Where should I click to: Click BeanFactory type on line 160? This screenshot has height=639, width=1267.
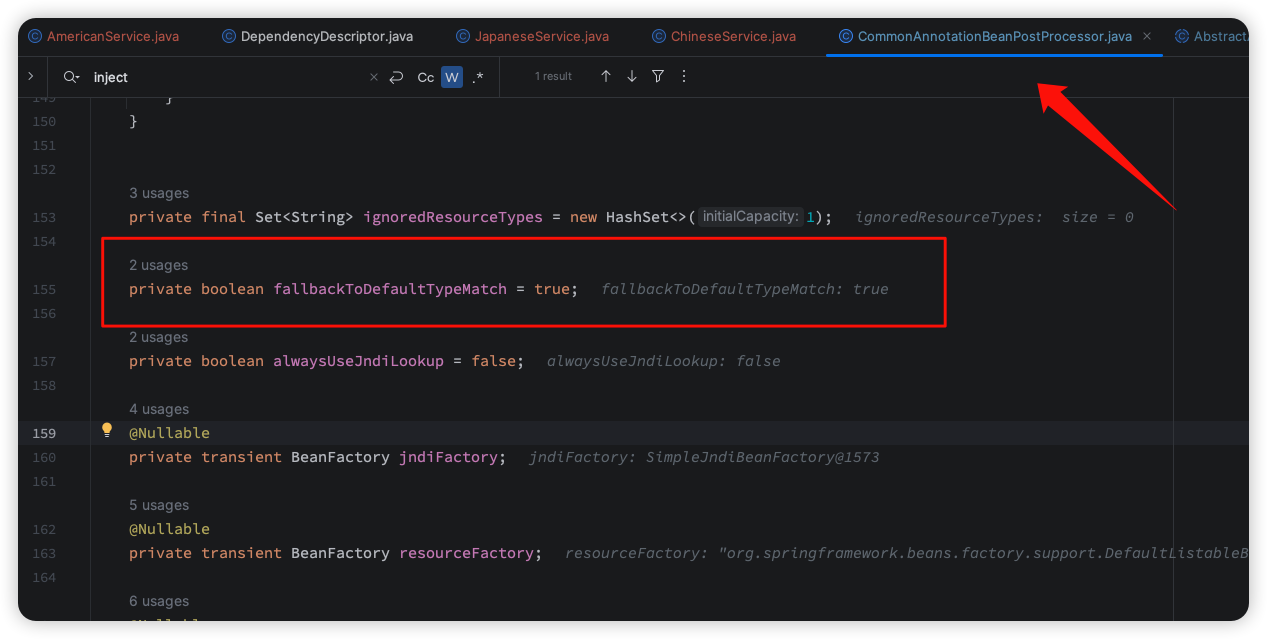(340, 457)
